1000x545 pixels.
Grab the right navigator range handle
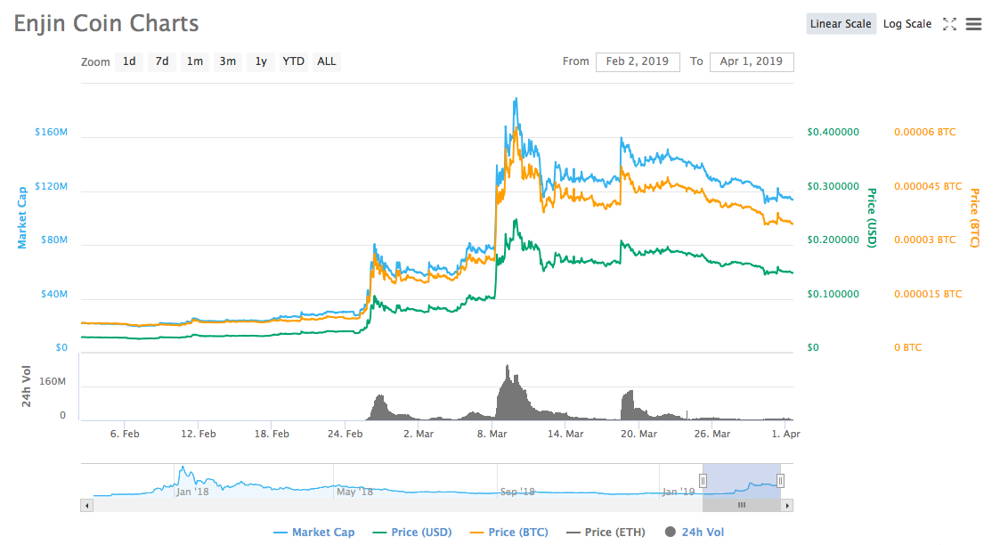[780, 481]
